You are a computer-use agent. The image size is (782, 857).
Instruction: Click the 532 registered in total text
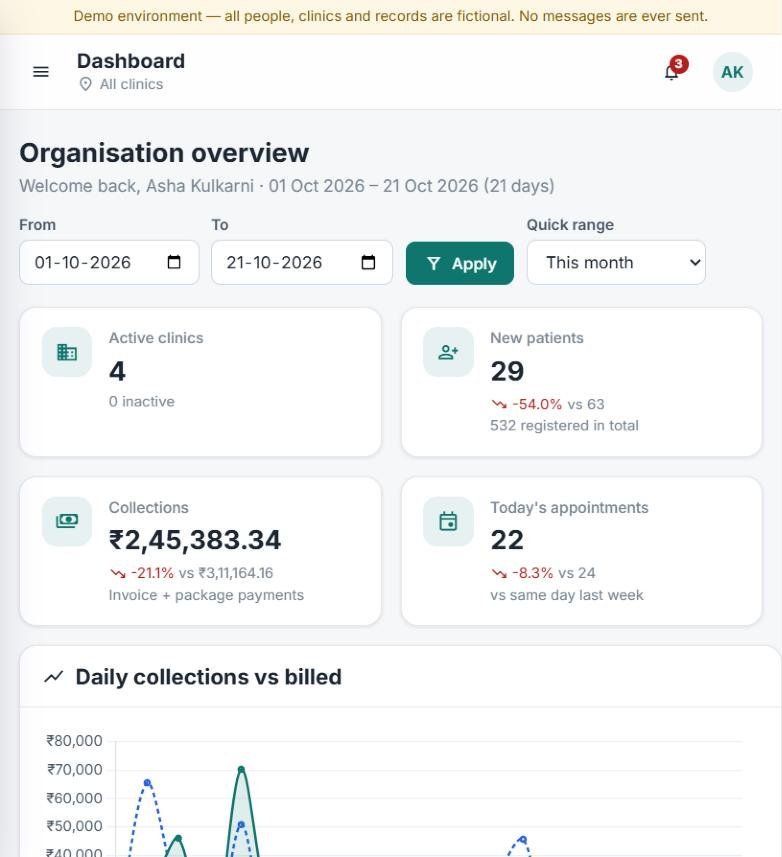click(x=564, y=426)
